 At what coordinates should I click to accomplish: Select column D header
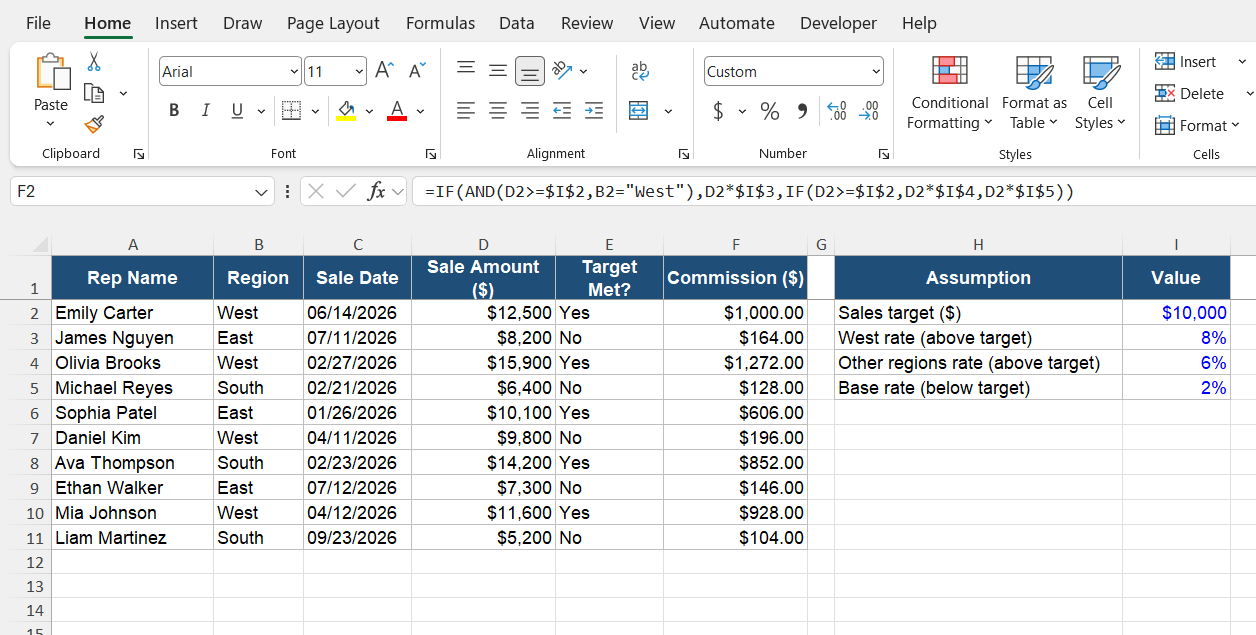[483, 245]
